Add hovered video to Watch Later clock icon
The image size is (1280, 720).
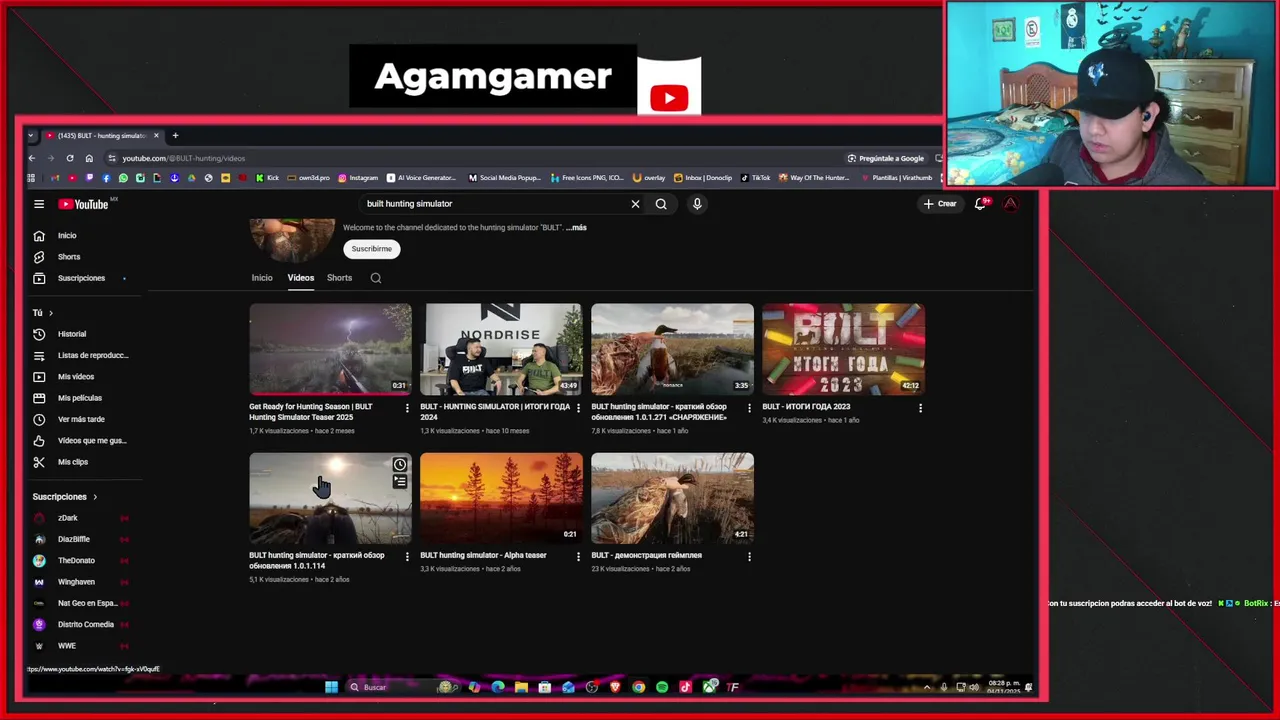400,464
